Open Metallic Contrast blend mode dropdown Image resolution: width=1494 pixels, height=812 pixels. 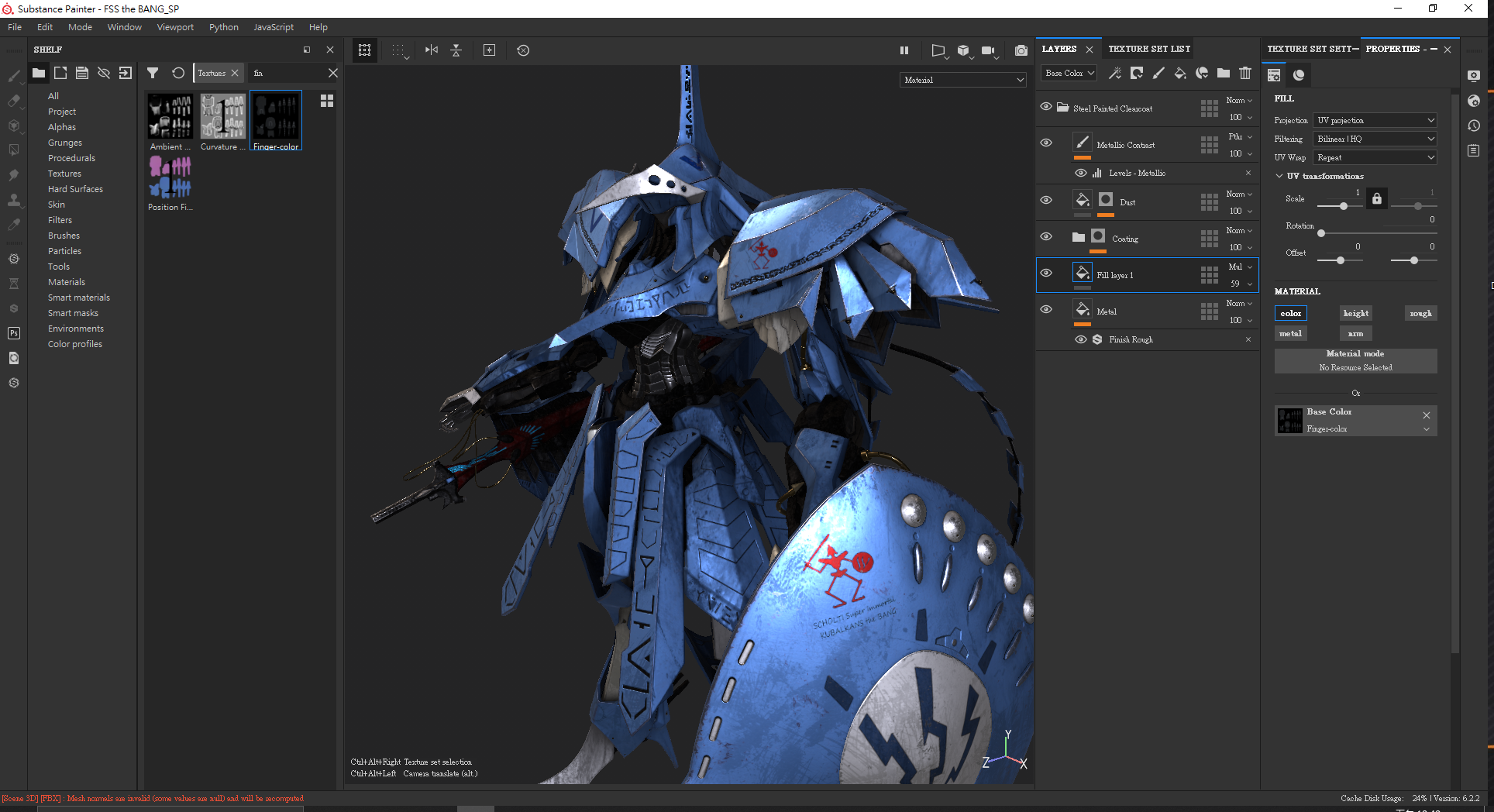point(1240,136)
